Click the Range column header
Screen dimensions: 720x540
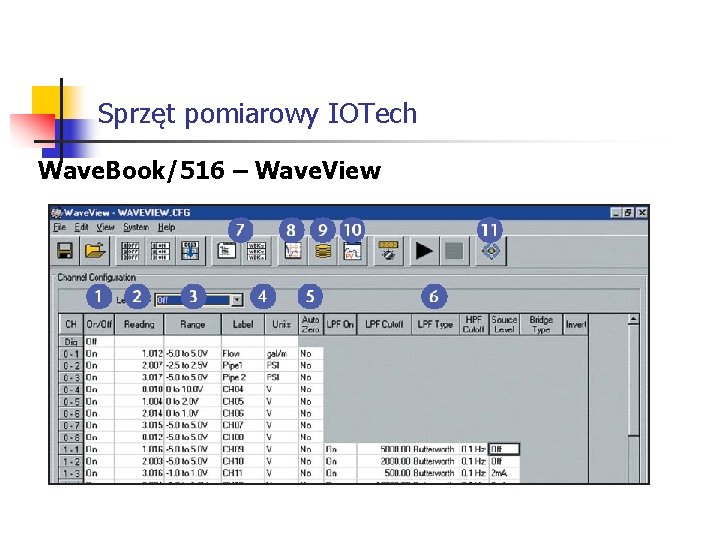click(x=192, y=325)
